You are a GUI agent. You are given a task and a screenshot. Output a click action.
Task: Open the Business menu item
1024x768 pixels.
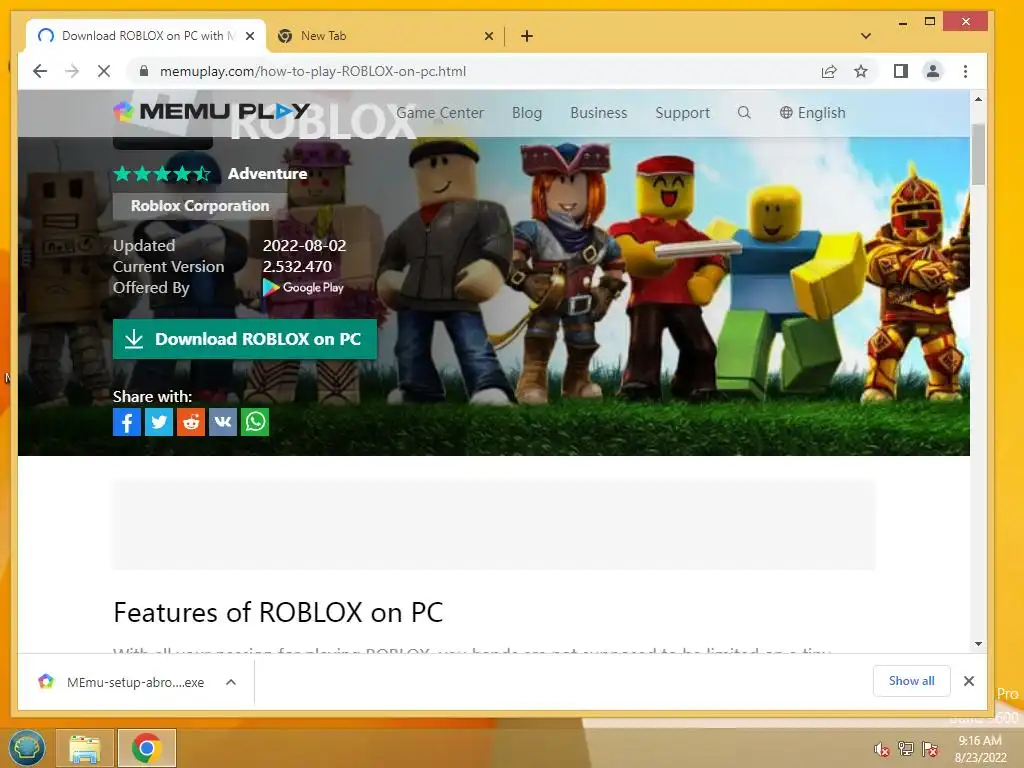click(598, 113)
